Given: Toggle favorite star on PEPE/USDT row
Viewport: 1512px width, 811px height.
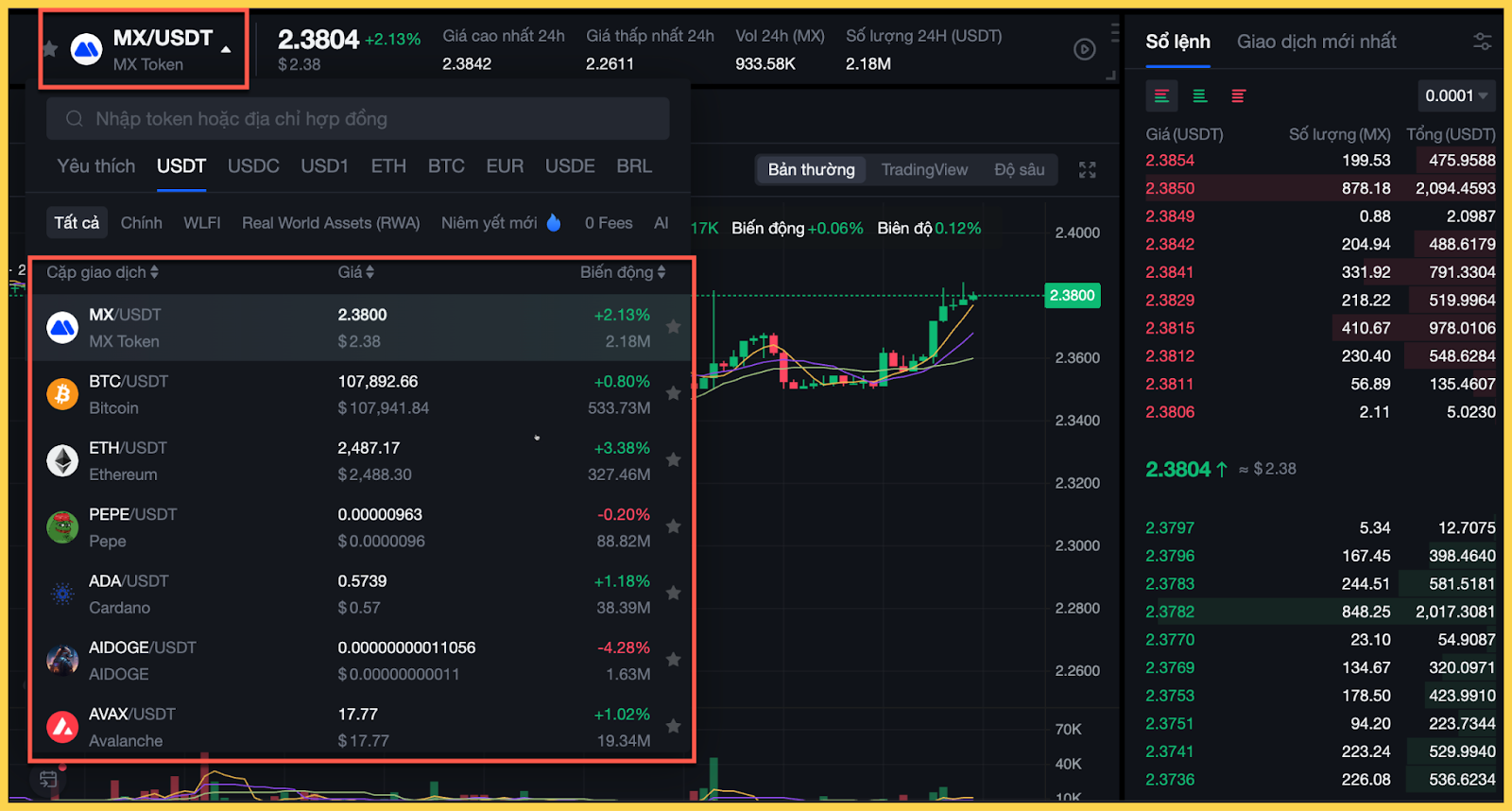Looking at the screenshot, I should pos(673,526).
